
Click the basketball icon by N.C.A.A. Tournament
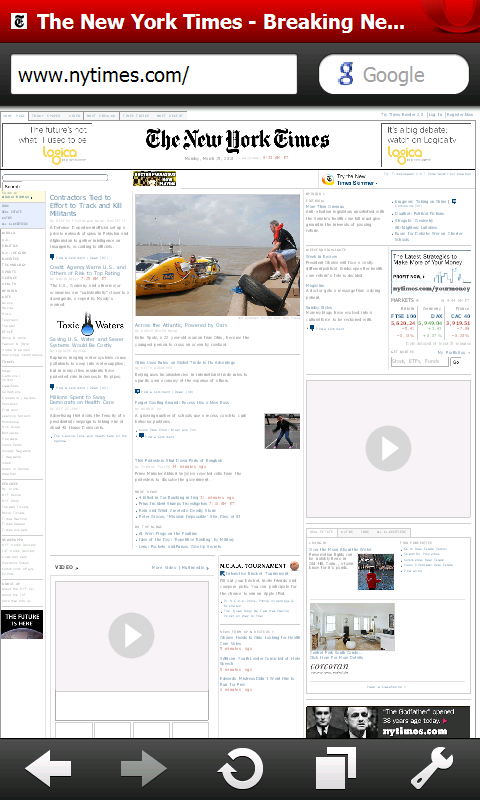click(x=294, y=565)
